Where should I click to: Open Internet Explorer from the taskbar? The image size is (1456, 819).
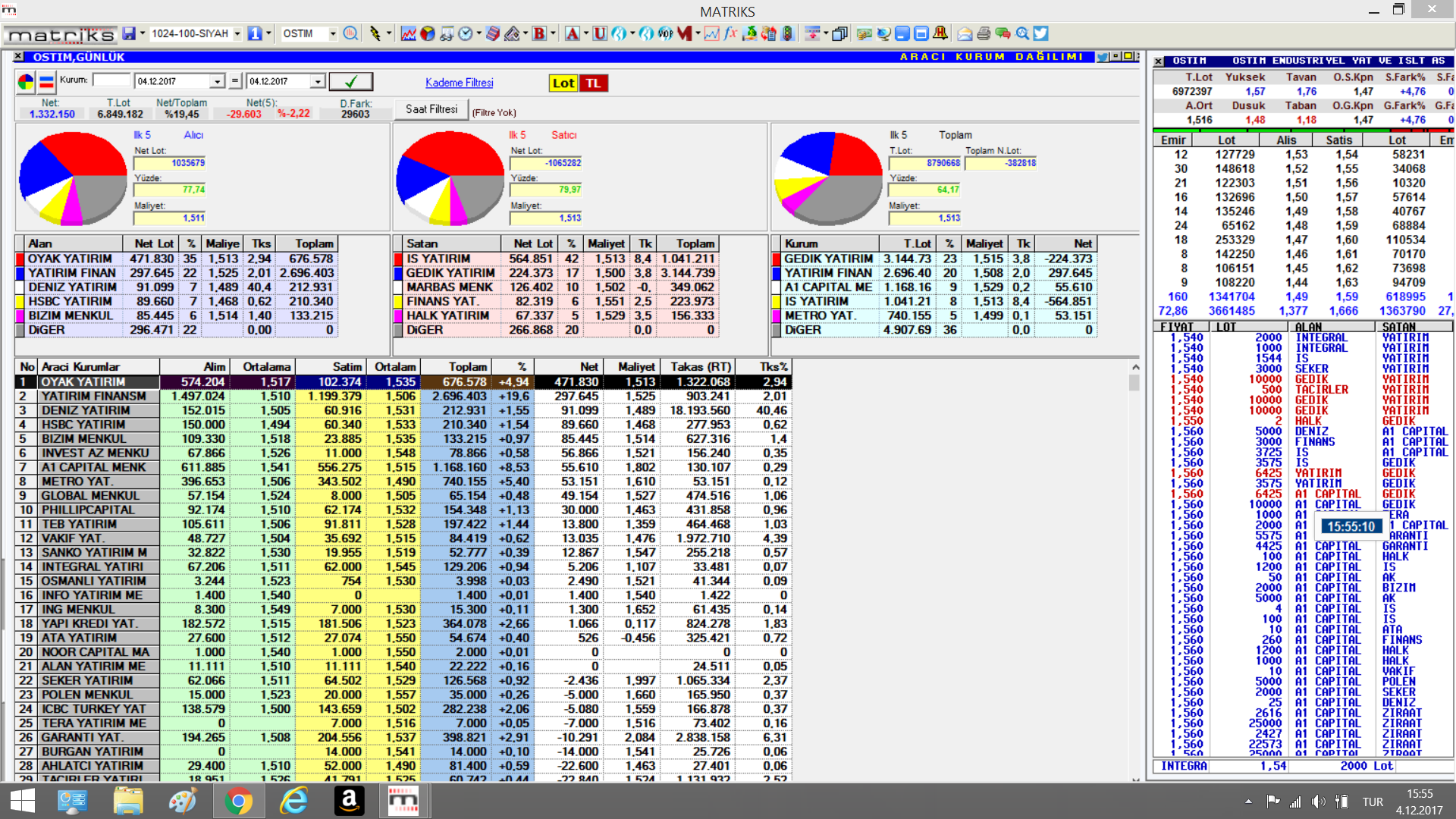pos(294,801)
